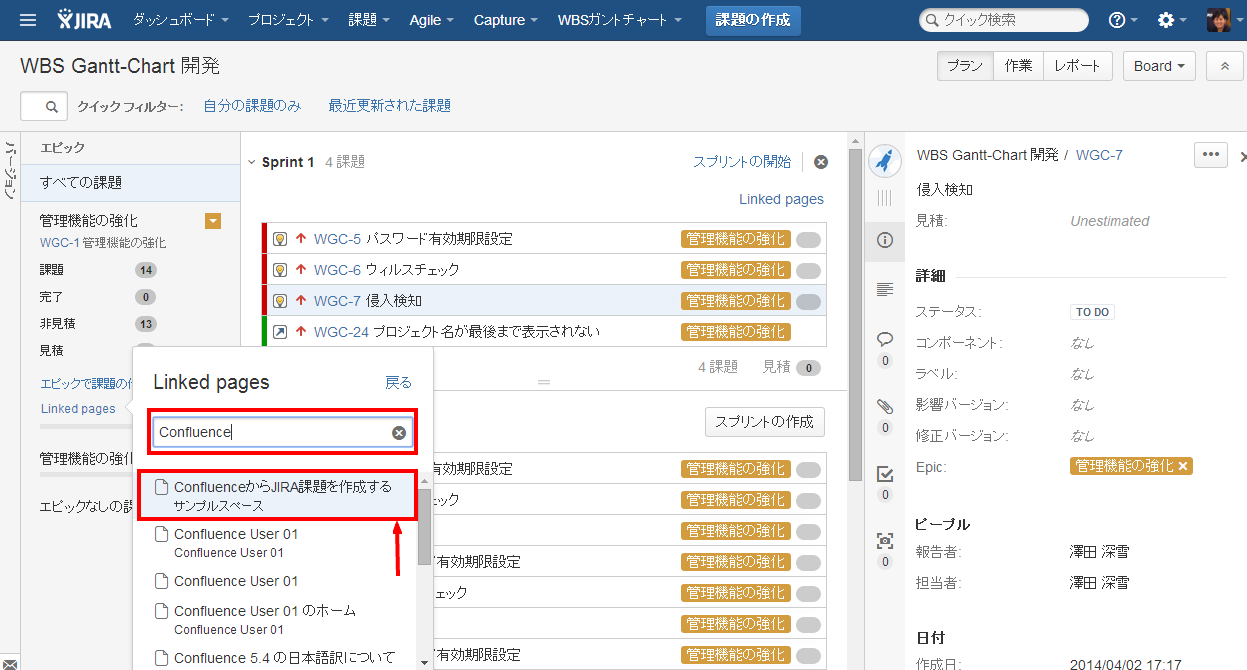Click the TO DO status badge
The height and width of the screenshot is (670, 1247).
[x=1092, y=312]
